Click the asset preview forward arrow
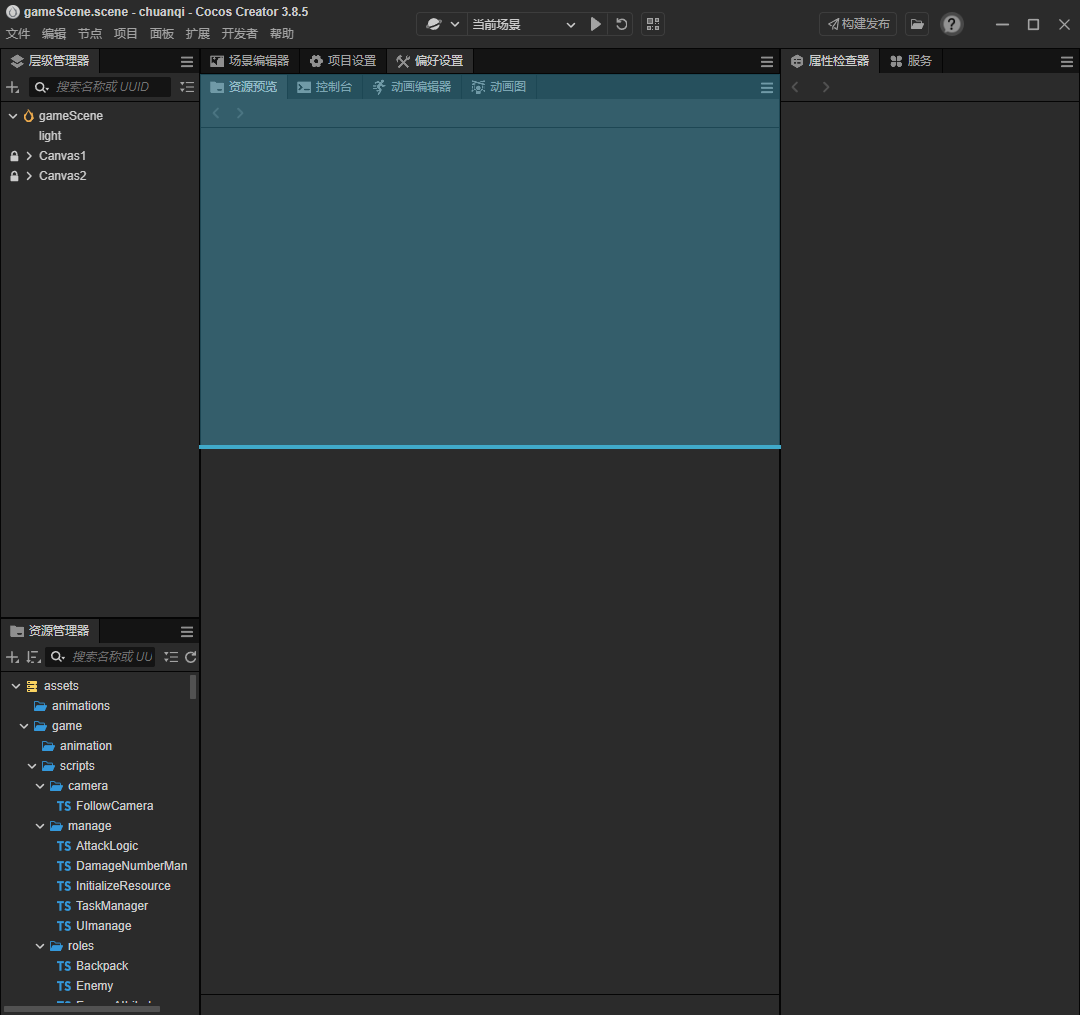The height and width of the screenshot is (1015, 1080). pos(240,113)
